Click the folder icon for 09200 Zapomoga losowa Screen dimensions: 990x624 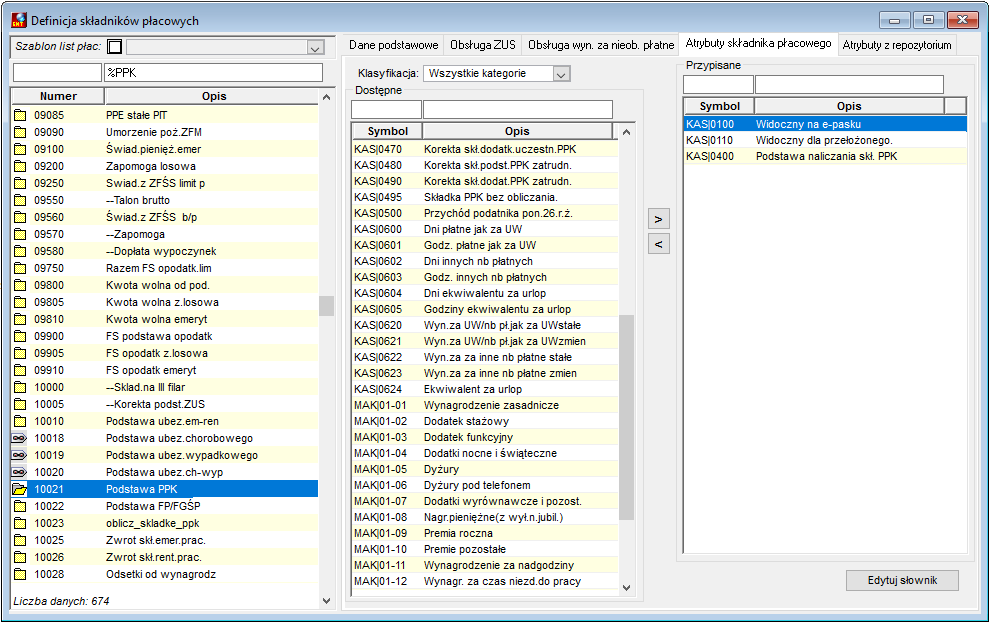20,166
